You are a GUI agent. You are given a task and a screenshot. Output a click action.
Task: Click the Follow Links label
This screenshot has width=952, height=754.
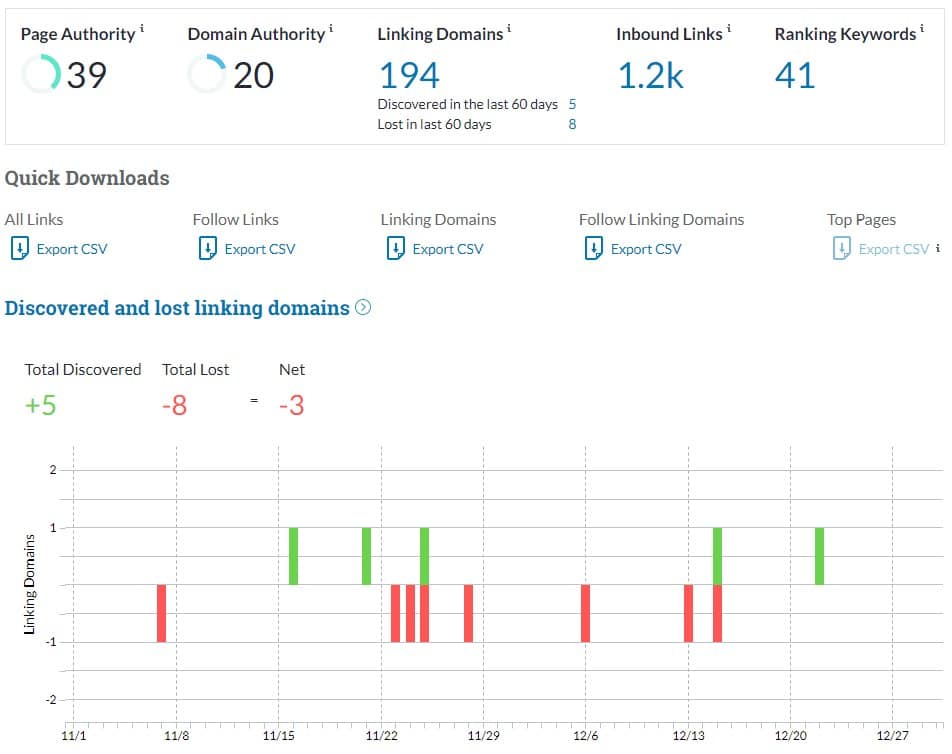coord(236,219)
